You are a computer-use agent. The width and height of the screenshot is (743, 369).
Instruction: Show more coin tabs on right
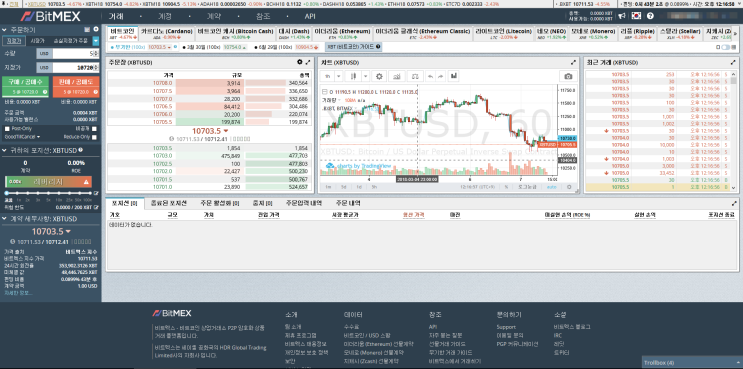click(735, 33)
